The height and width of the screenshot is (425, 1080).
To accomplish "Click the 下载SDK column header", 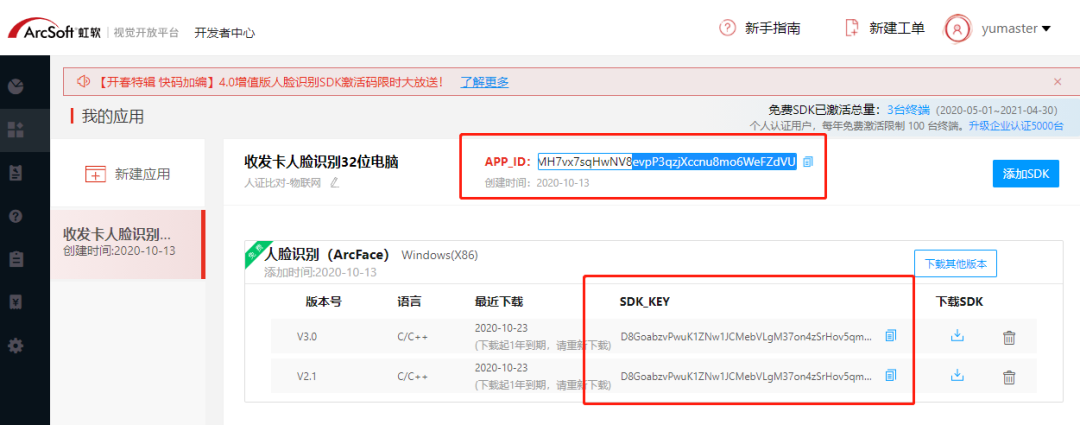I will coord(959,302).
